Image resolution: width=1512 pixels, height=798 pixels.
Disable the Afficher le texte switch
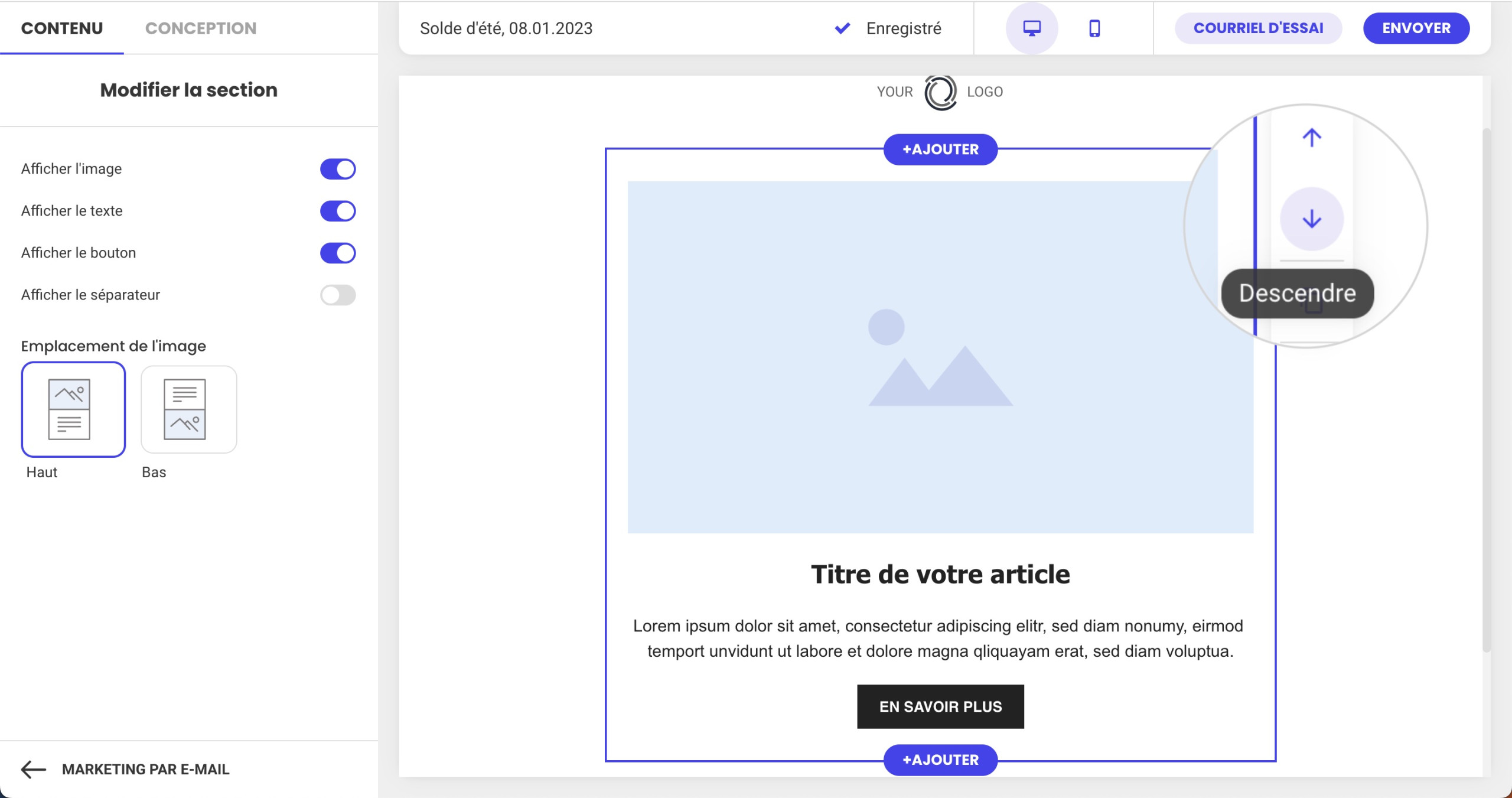point(338,211)
